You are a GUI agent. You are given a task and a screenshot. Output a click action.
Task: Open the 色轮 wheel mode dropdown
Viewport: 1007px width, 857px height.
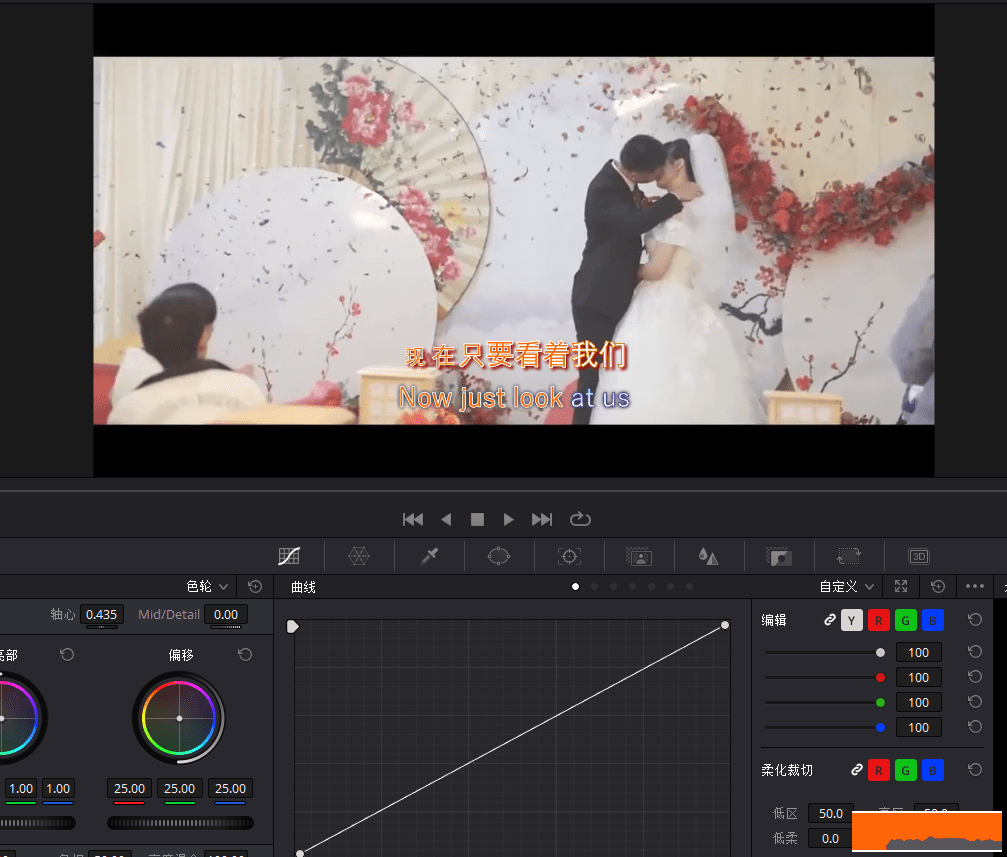(207, 586)
